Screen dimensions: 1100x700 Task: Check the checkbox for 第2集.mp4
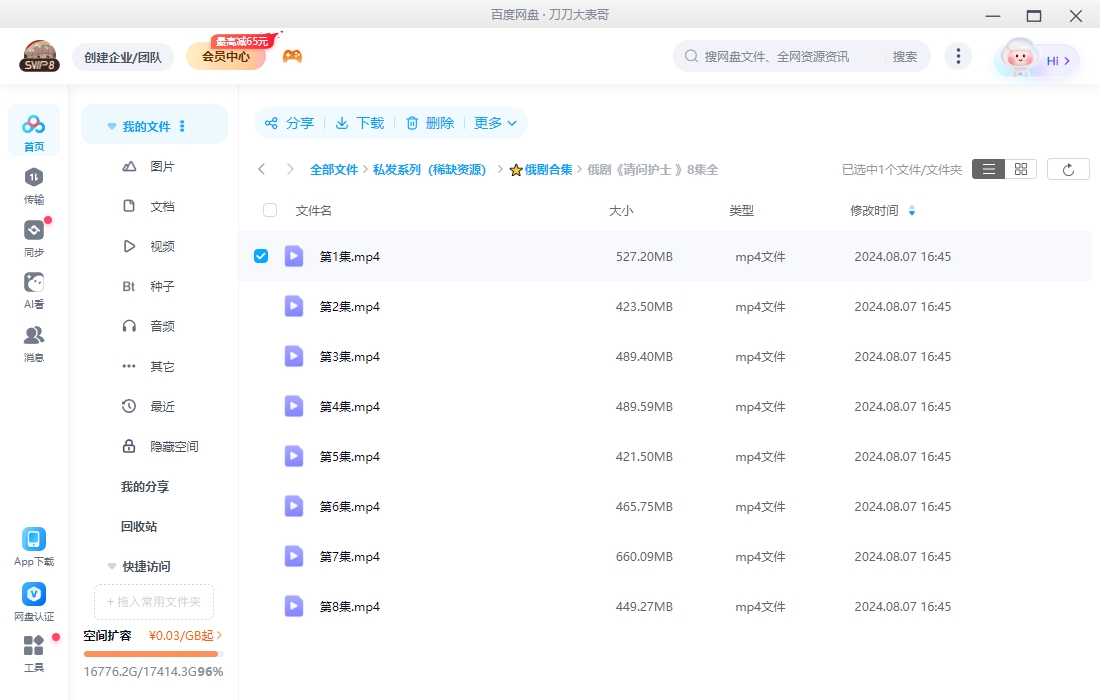coord(261,306)
